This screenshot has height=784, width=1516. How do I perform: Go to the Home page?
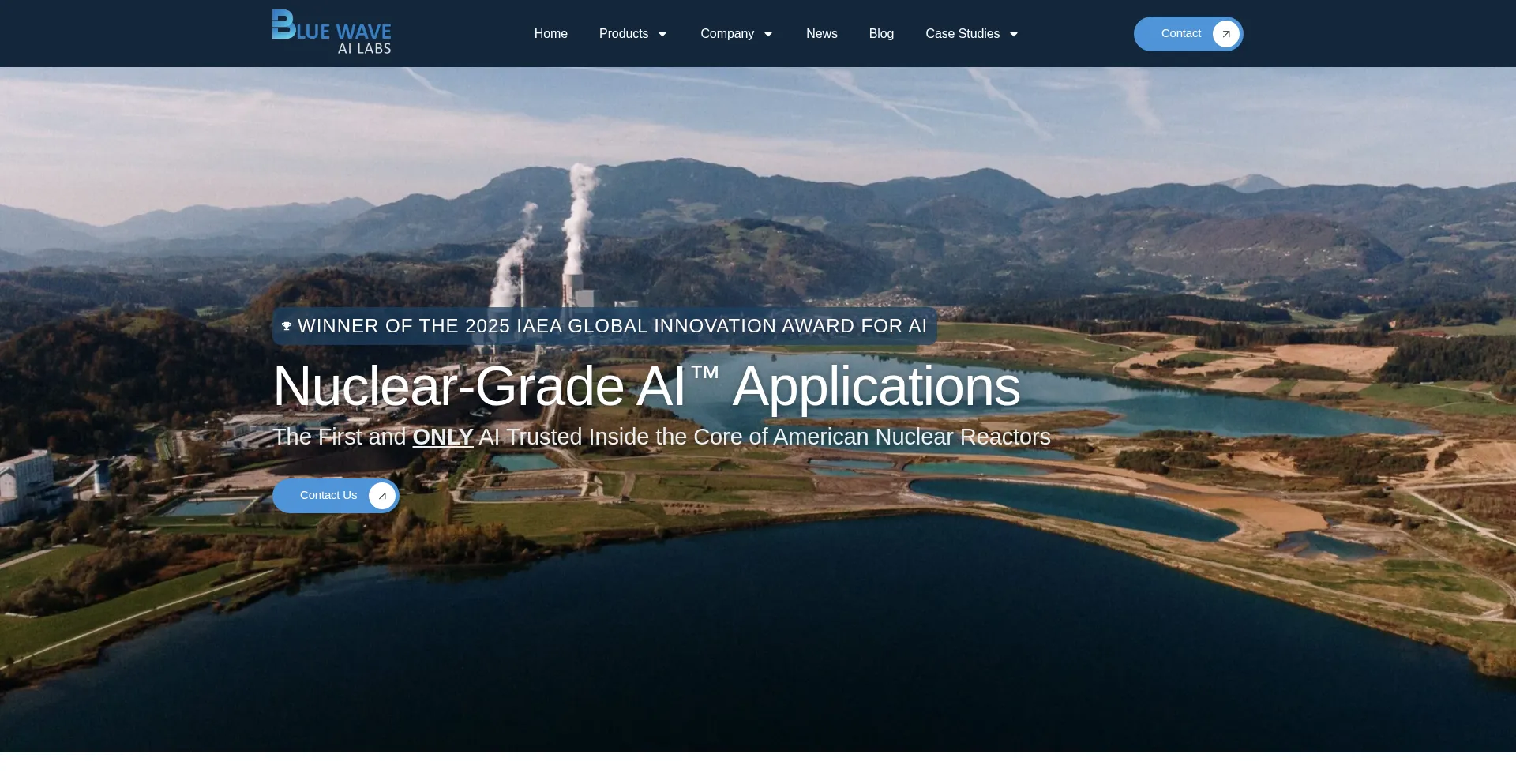550,34
